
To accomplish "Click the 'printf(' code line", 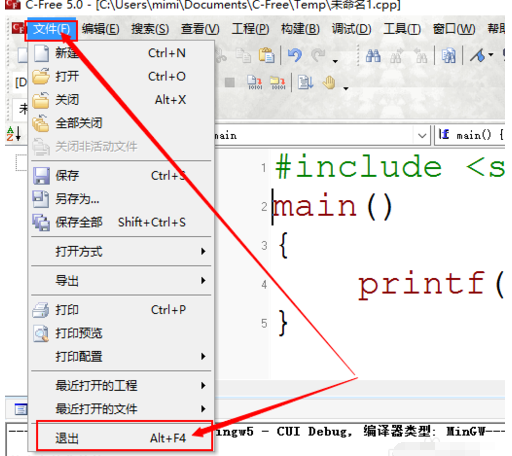I will coord(431,285).
